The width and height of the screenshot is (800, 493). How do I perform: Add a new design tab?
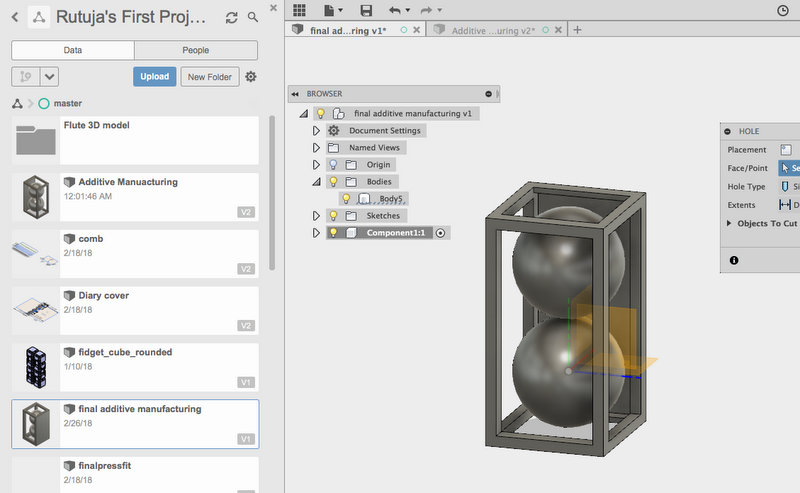coord(577,30)
